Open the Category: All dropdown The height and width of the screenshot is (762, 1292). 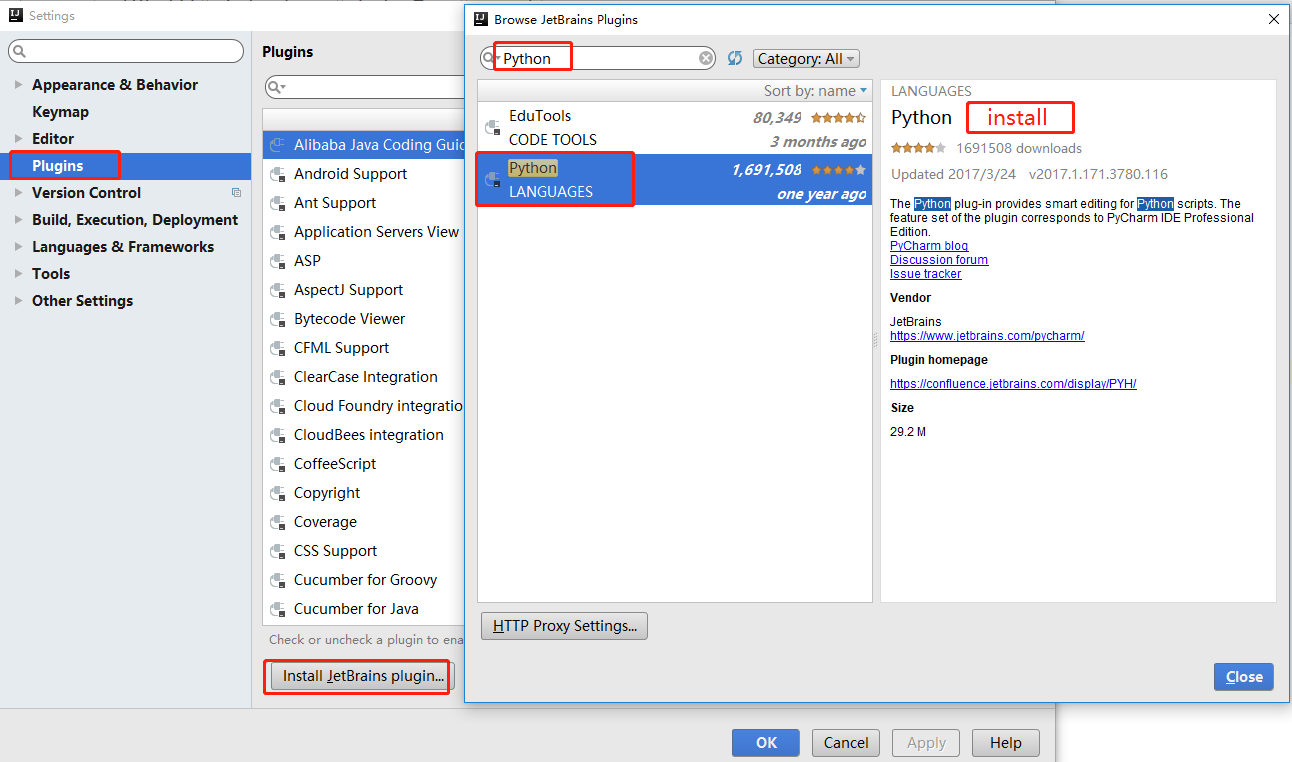pos(806,59)
